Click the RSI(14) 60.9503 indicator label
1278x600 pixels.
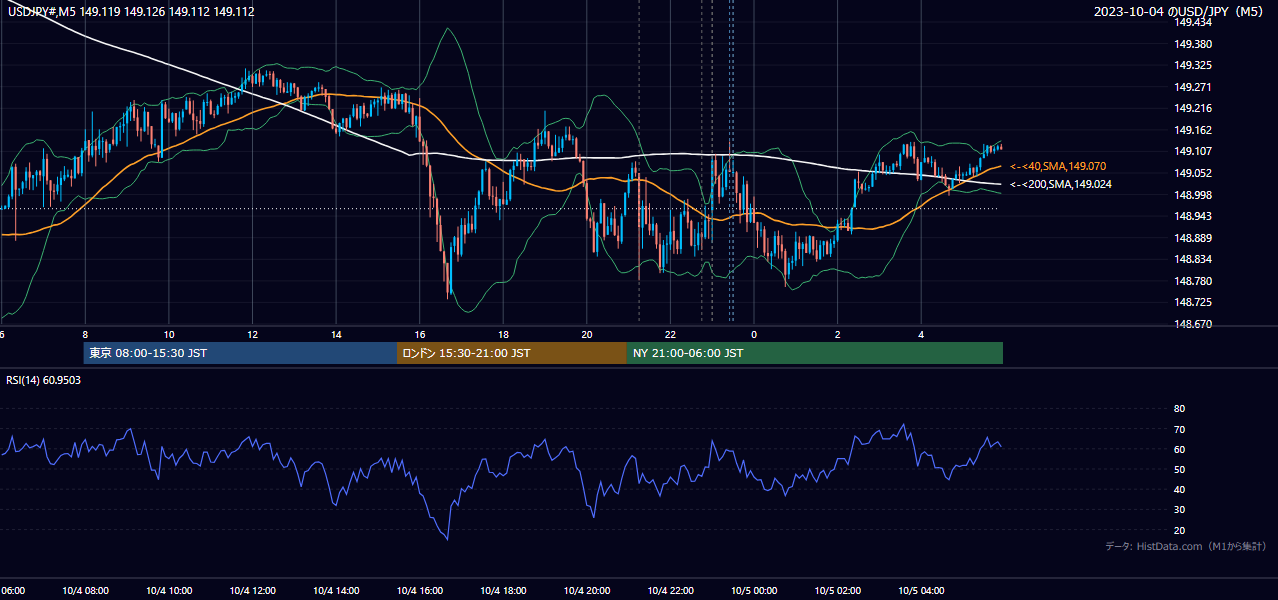[44, 380]
